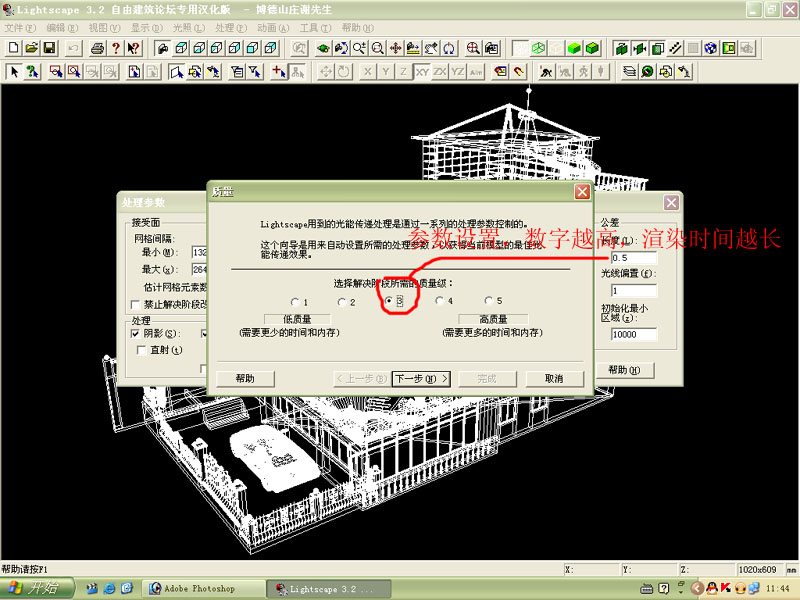Close the 处理参数 window behind
The image size is (800, 600).
pyautogui.click(x=671, y=203)
